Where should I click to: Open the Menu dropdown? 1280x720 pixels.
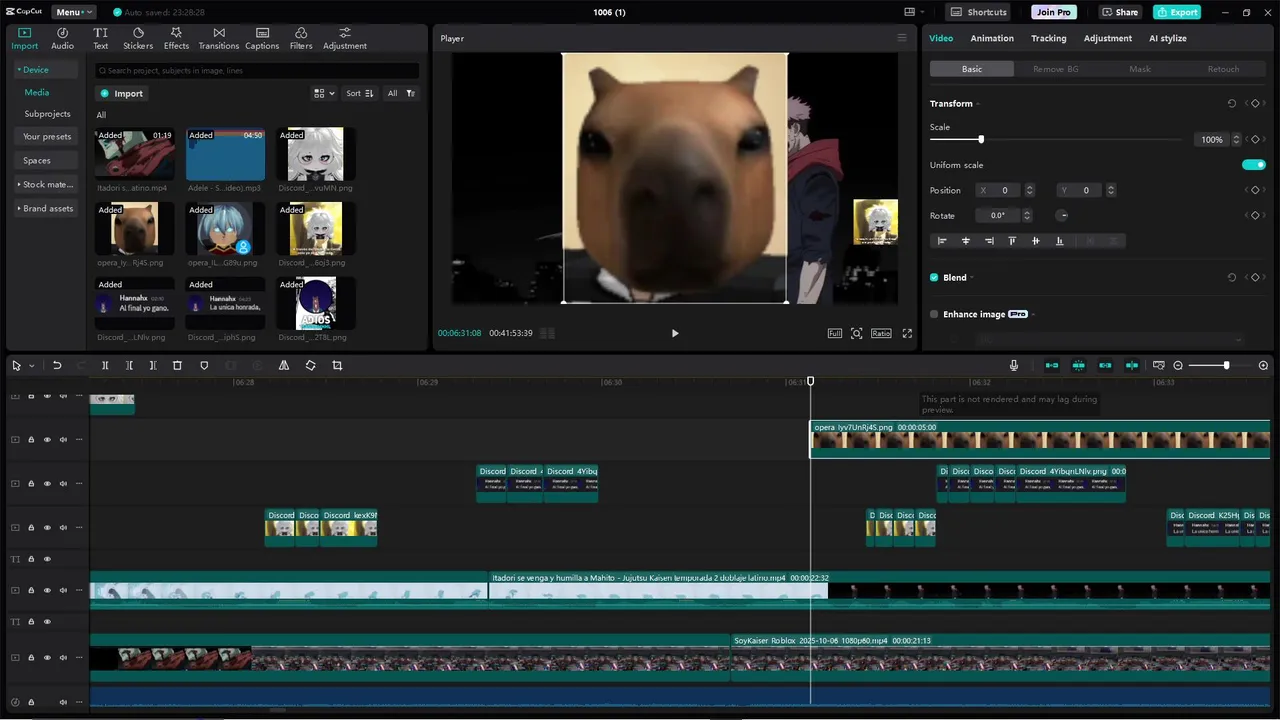(74, 12)
